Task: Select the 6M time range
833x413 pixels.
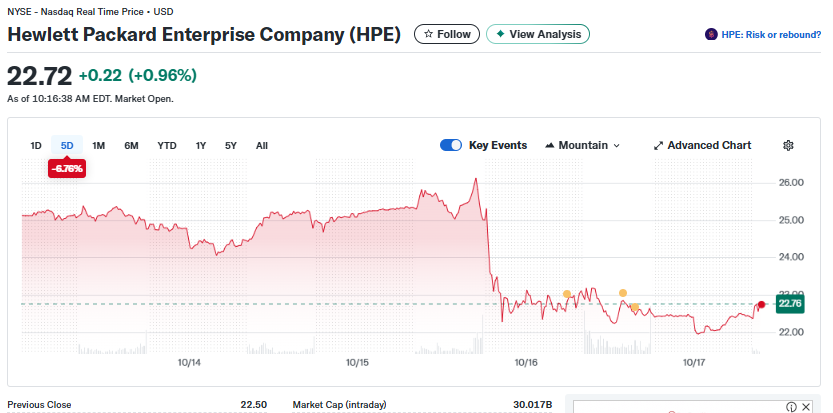Action: pyautogui.click(x=131, y=146)
